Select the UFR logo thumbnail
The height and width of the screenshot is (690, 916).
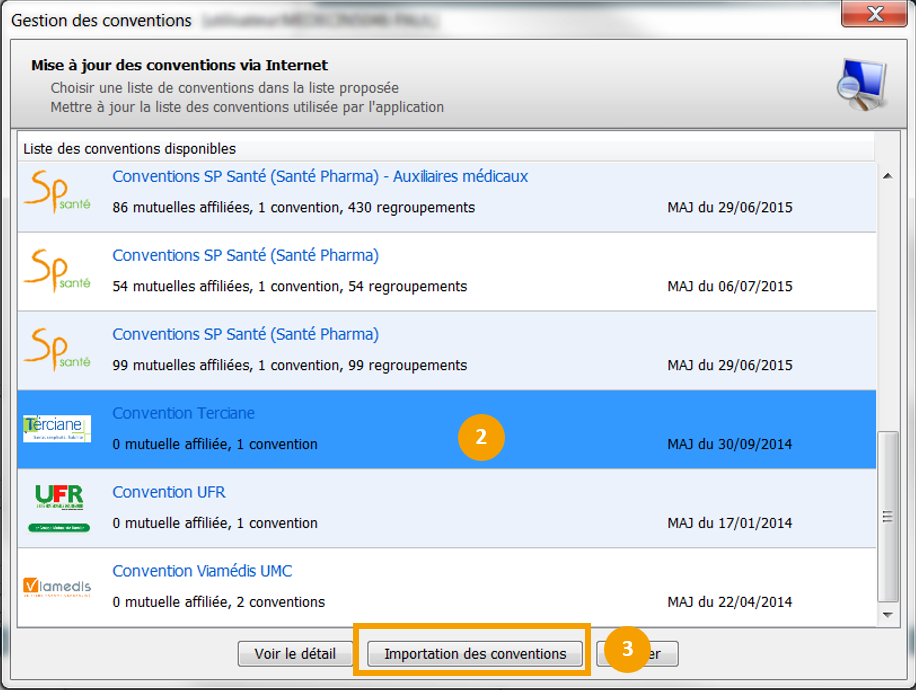(58, 507)
